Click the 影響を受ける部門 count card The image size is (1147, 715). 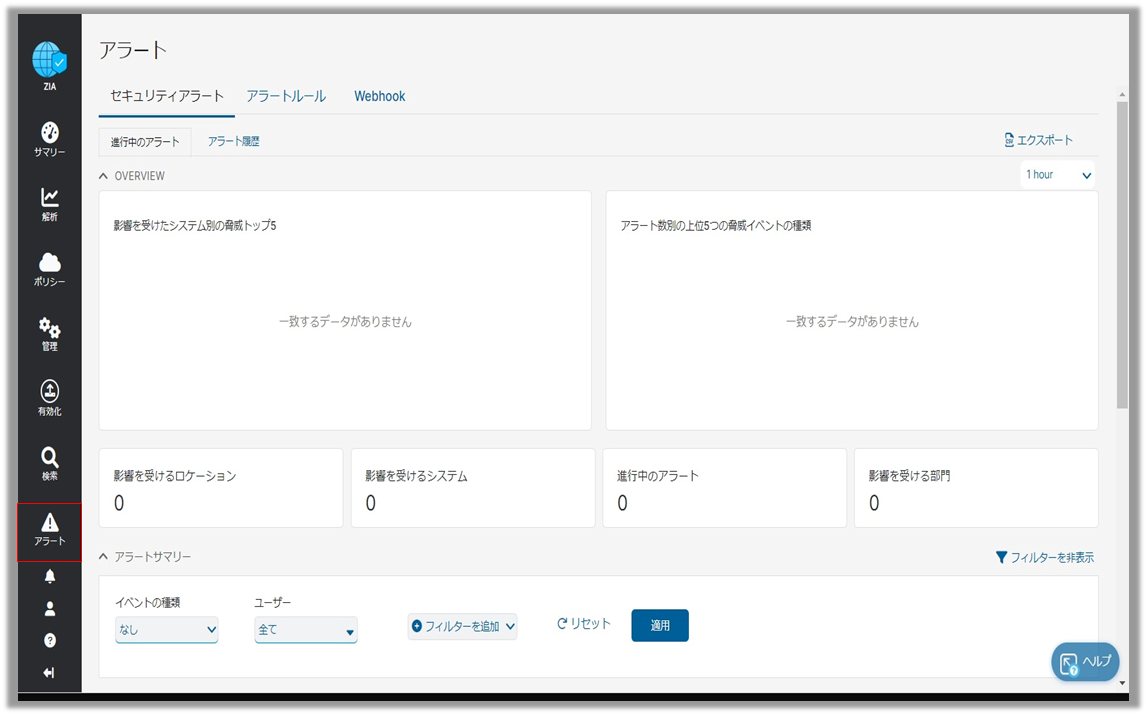pyautogui.click(x=977, y=488)
